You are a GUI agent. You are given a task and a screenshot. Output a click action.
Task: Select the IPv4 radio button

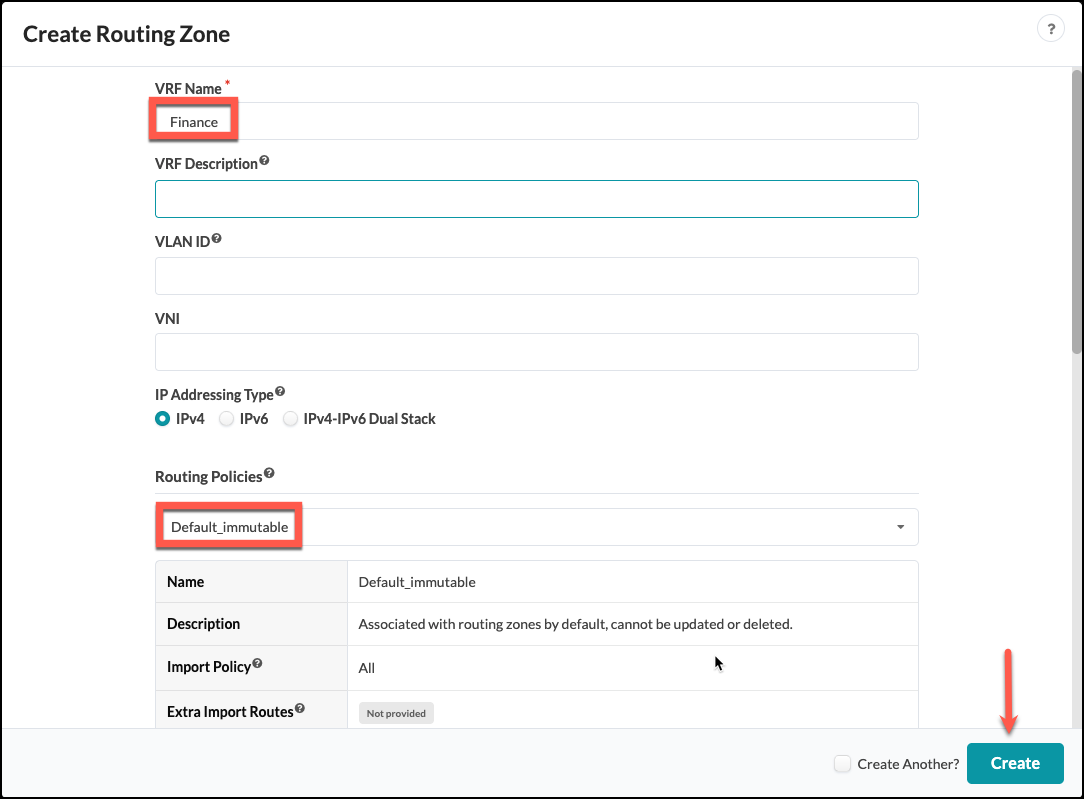162,419
